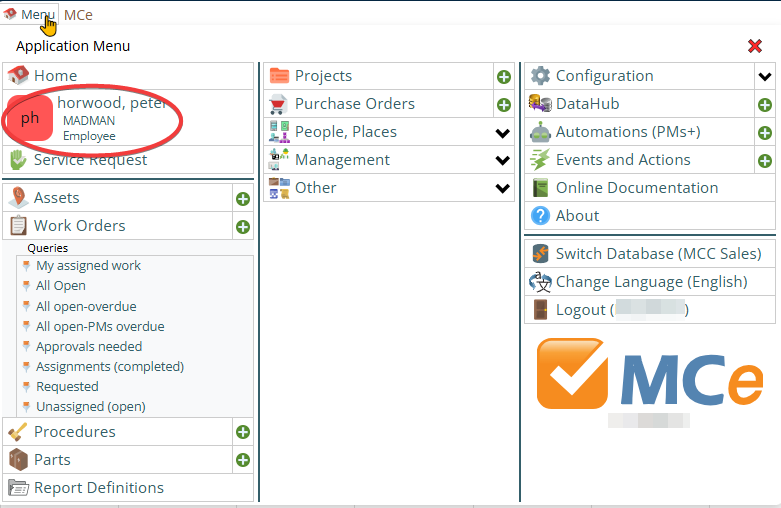Expand the Management chevron
Screen dimensions: 781x508
(x=503, y=160)
